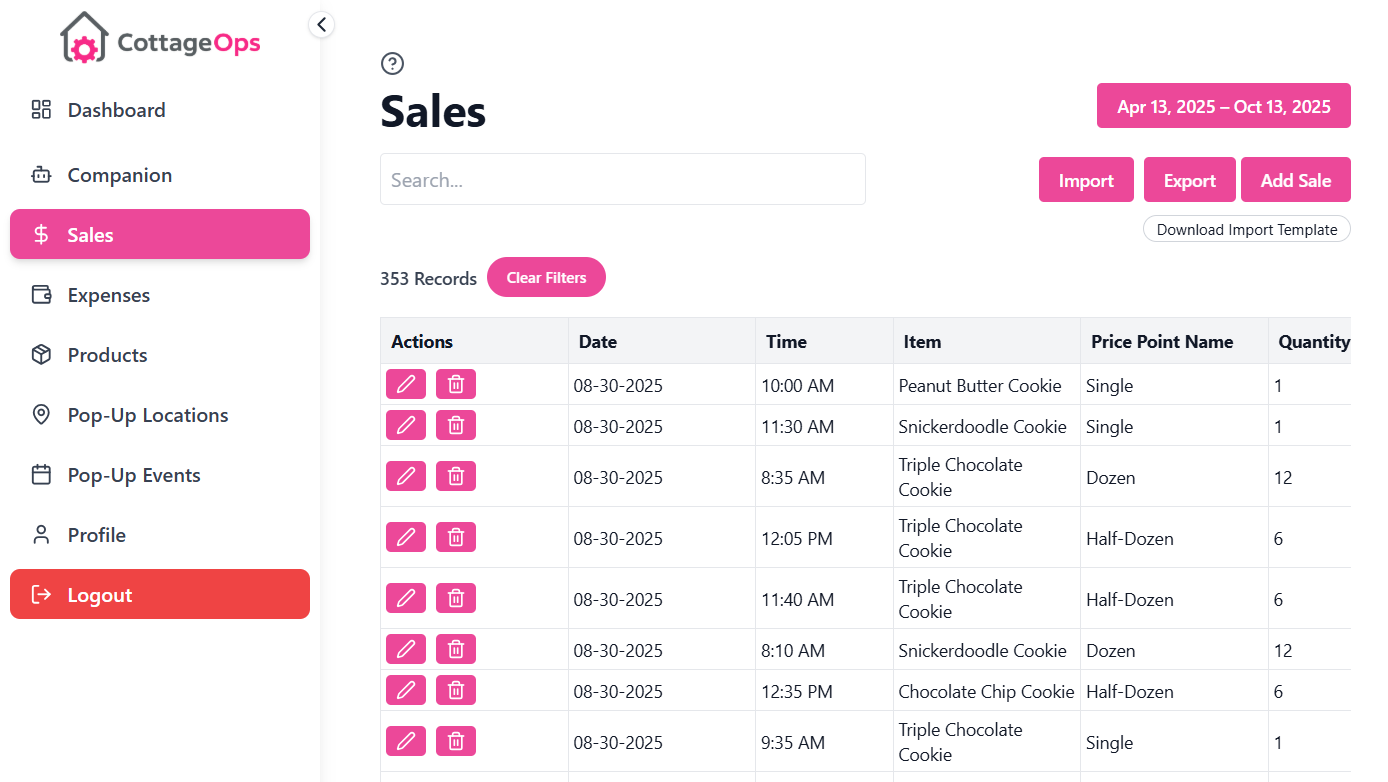
Task: Delete the 8:10 AM Snickerdoodle Cookie sale
Action: [456, 650]
